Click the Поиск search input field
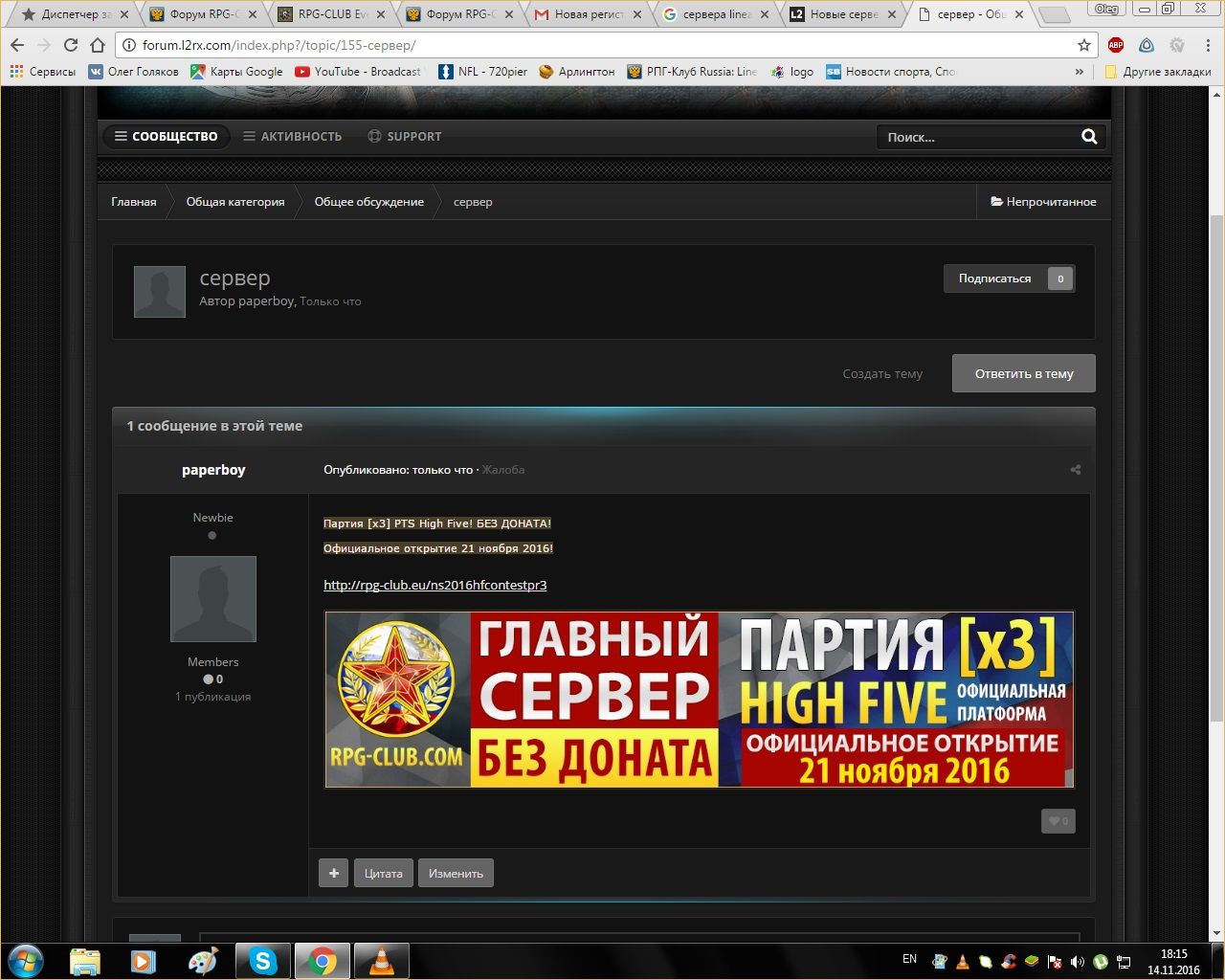 click(976, 137)
